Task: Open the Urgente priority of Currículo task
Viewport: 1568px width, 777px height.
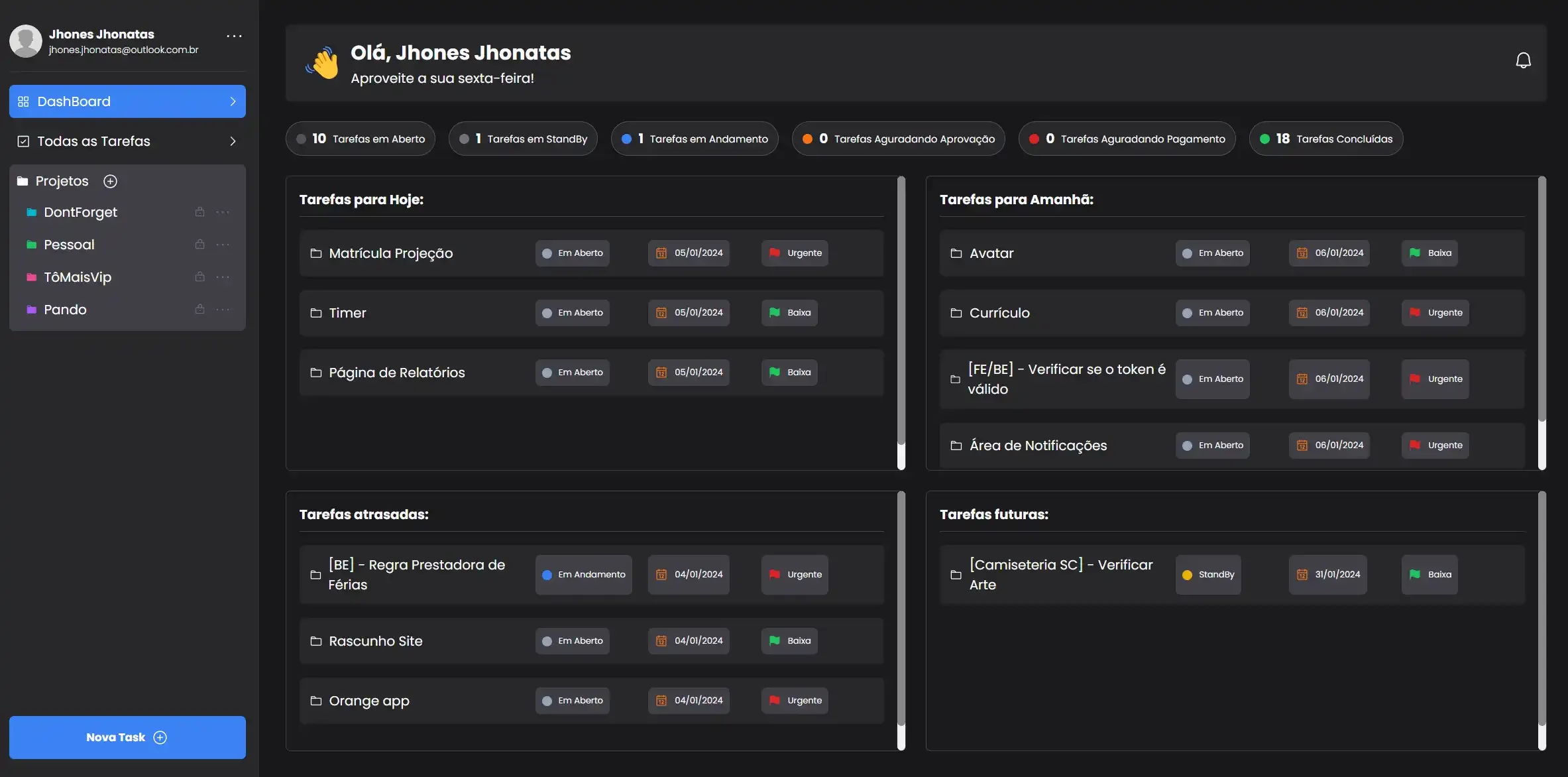Action: pos(1435,313)
